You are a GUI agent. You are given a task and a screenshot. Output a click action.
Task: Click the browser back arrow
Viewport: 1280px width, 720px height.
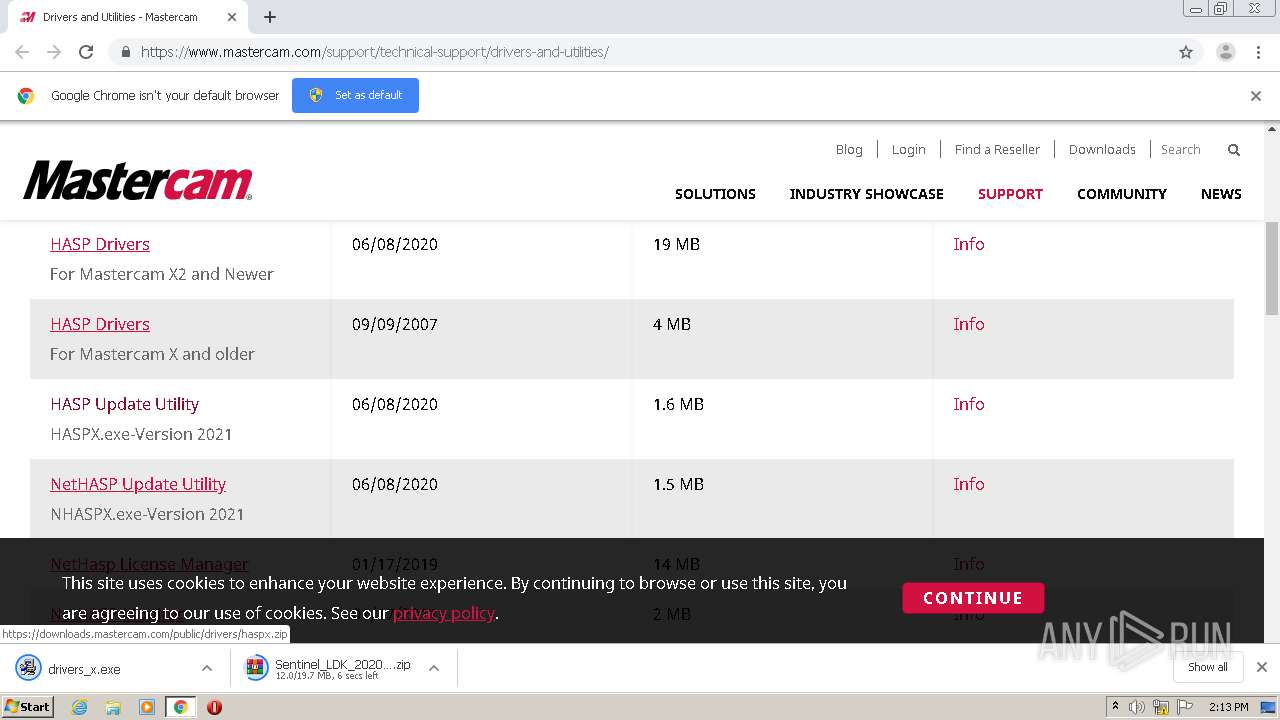(x=22, y=52)
